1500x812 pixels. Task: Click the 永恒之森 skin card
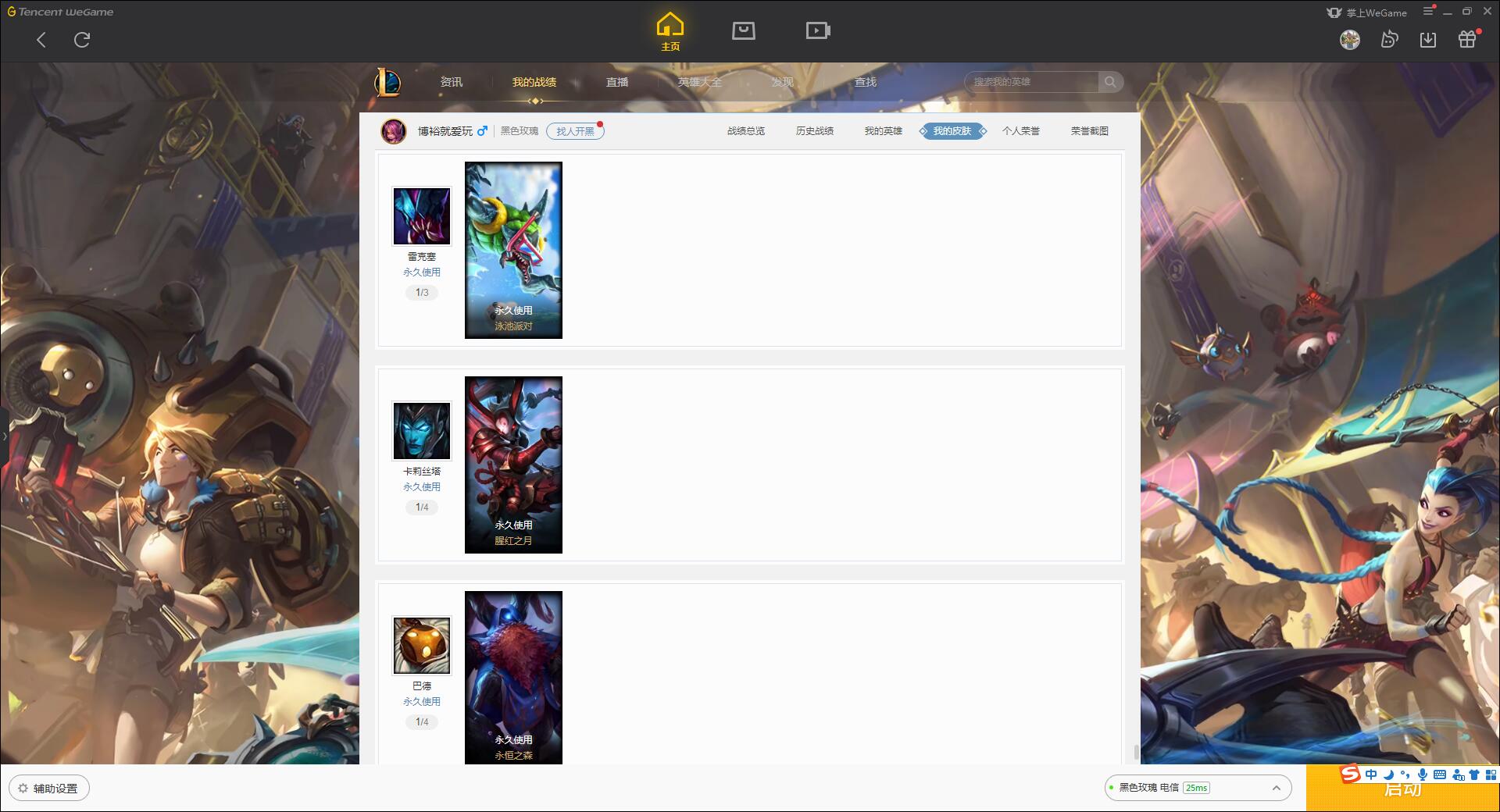pyautogui.click(x=513, y=678)
